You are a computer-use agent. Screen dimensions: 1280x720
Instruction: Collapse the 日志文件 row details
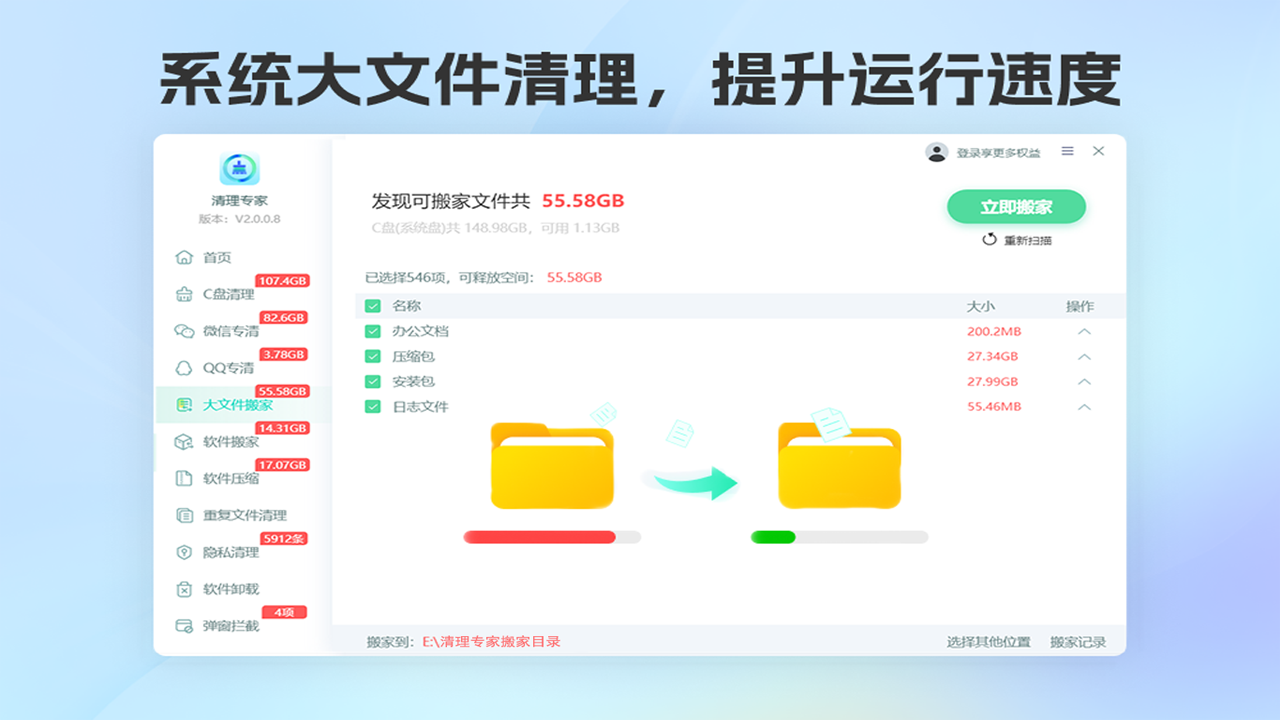click(1084, 407)
